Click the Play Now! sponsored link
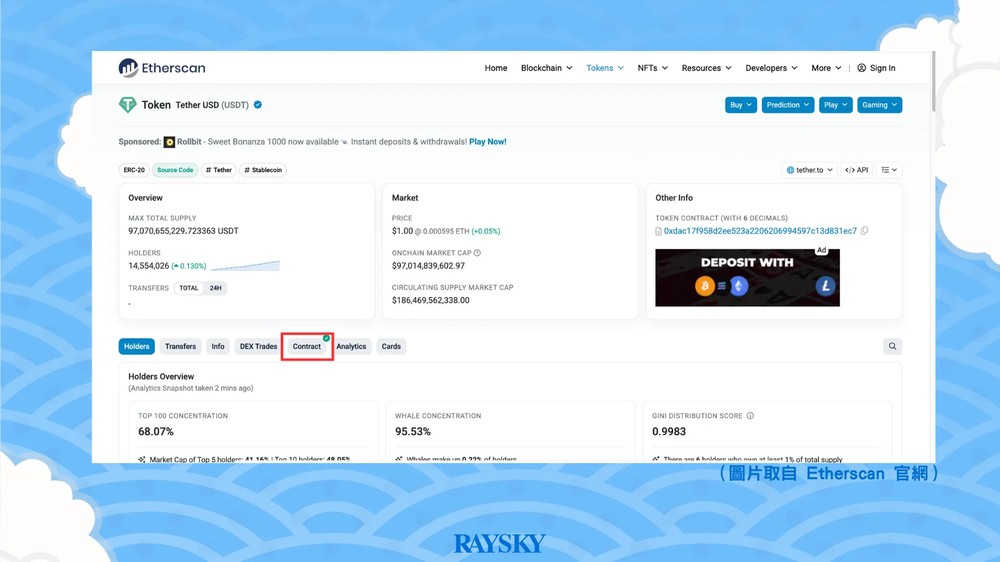The image size is (1000, 562). click(488, 142)
